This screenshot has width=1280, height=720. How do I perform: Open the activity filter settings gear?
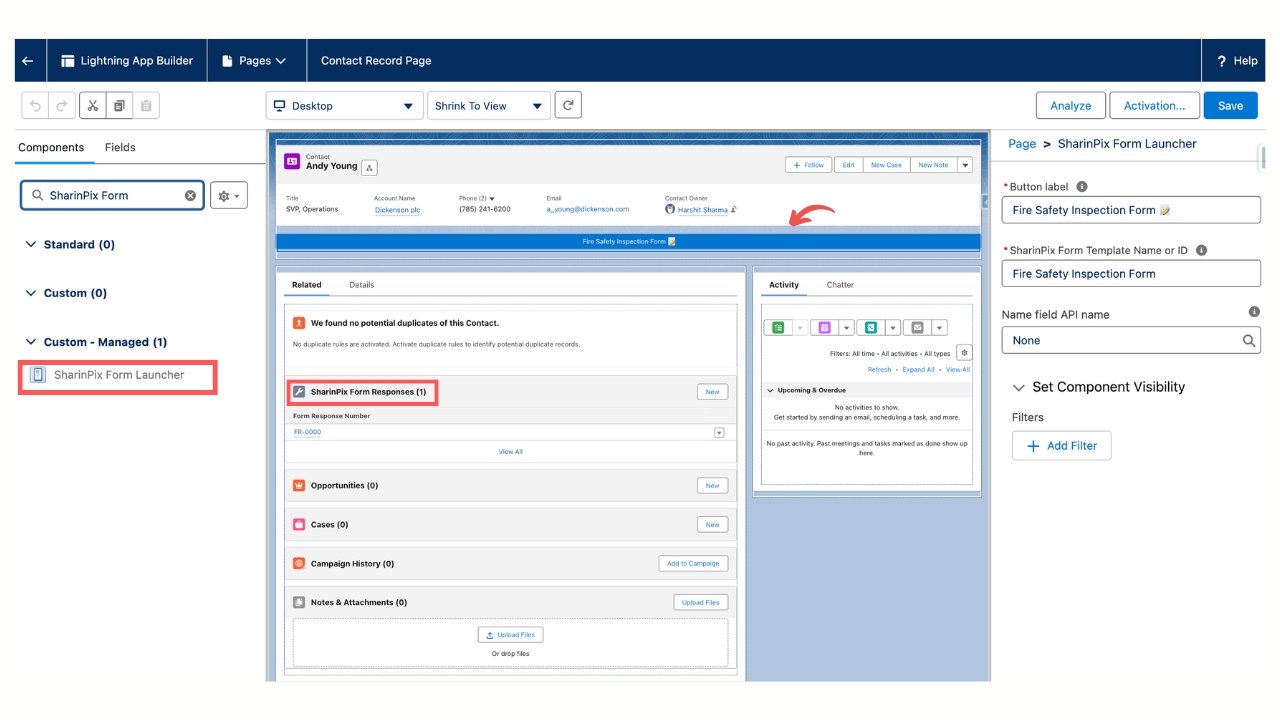[x=964, y=352]
